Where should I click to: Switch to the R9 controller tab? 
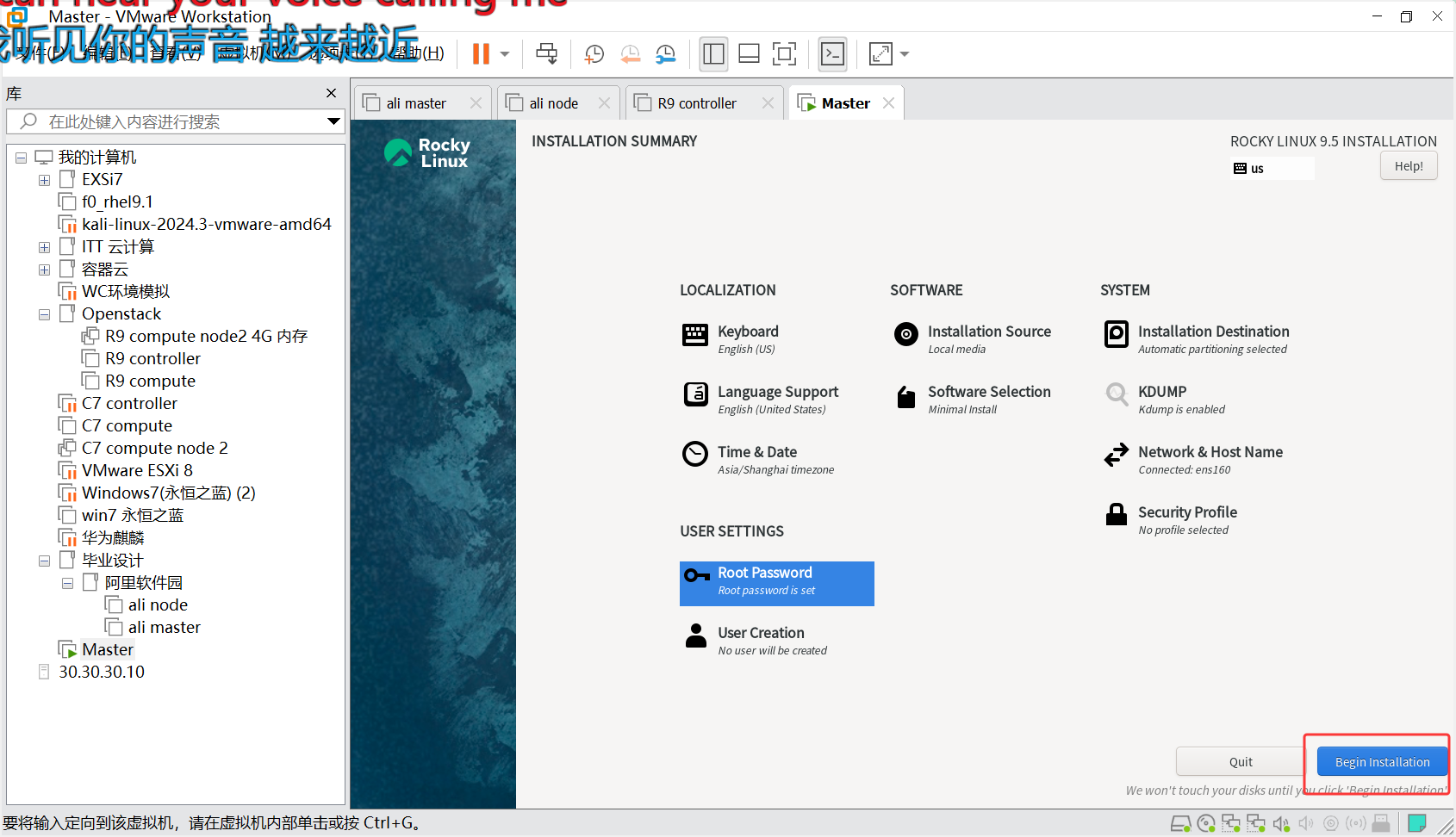697,103
